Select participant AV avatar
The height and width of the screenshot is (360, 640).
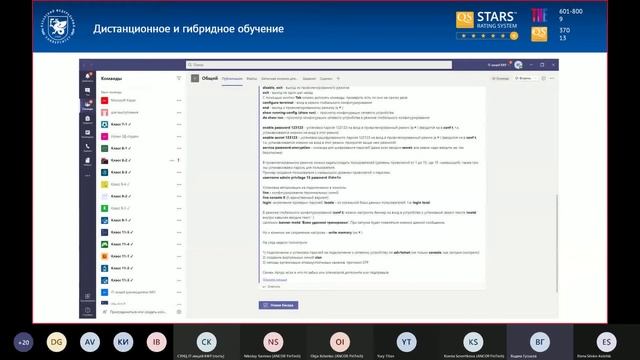coord(90,342)
